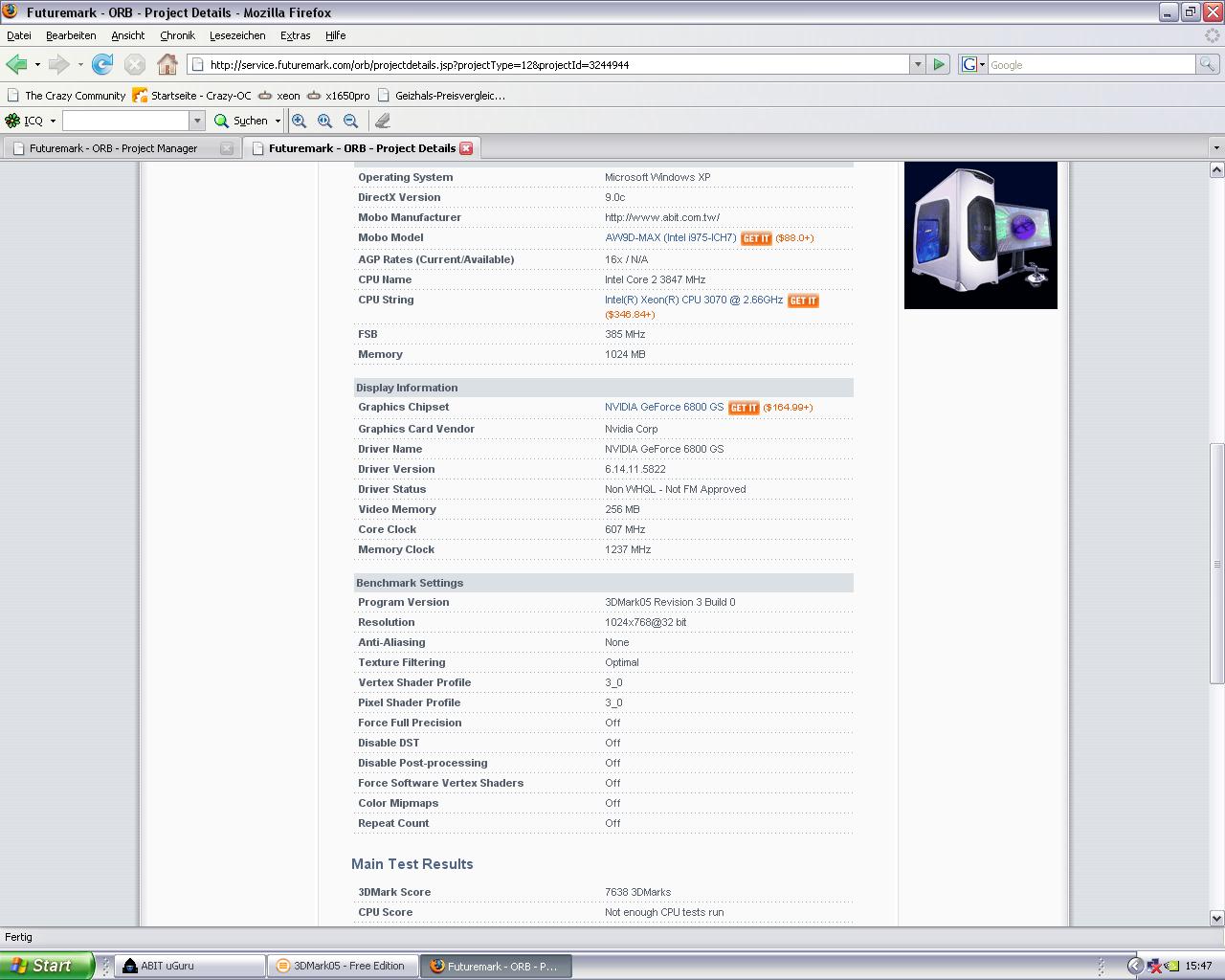
Task: Open the Extras menu
Action: [295, 35]
